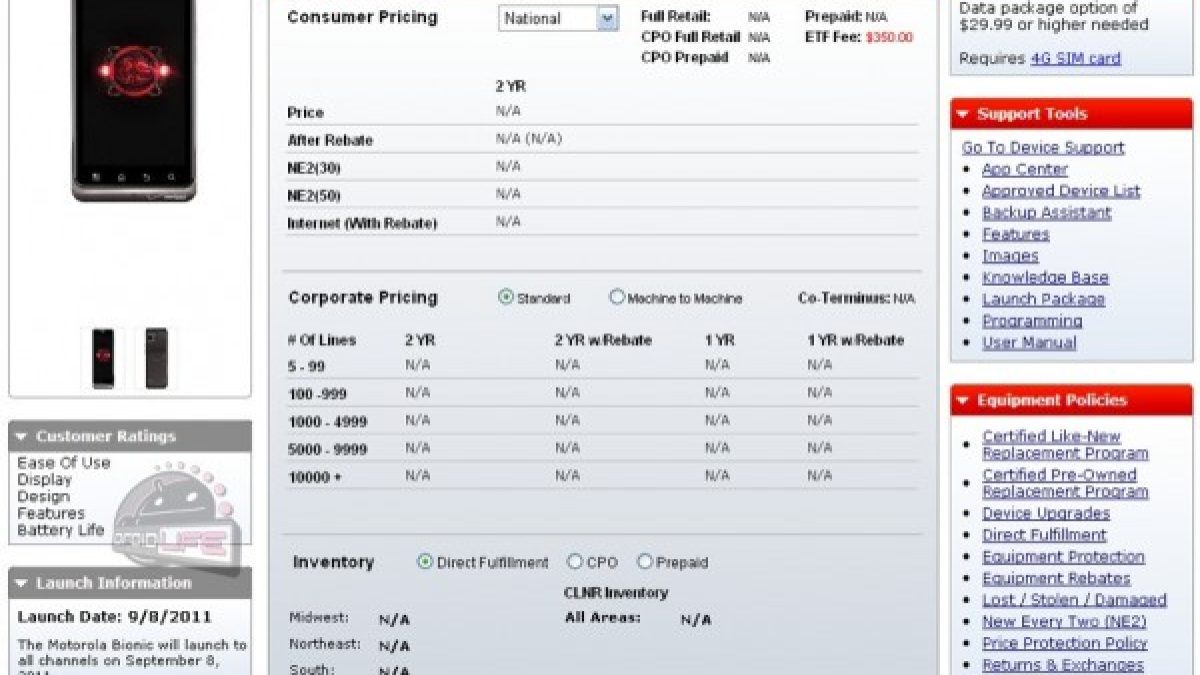
Task: Open the New Every Two (NE2) link
Action: [x=1064, y=621]
